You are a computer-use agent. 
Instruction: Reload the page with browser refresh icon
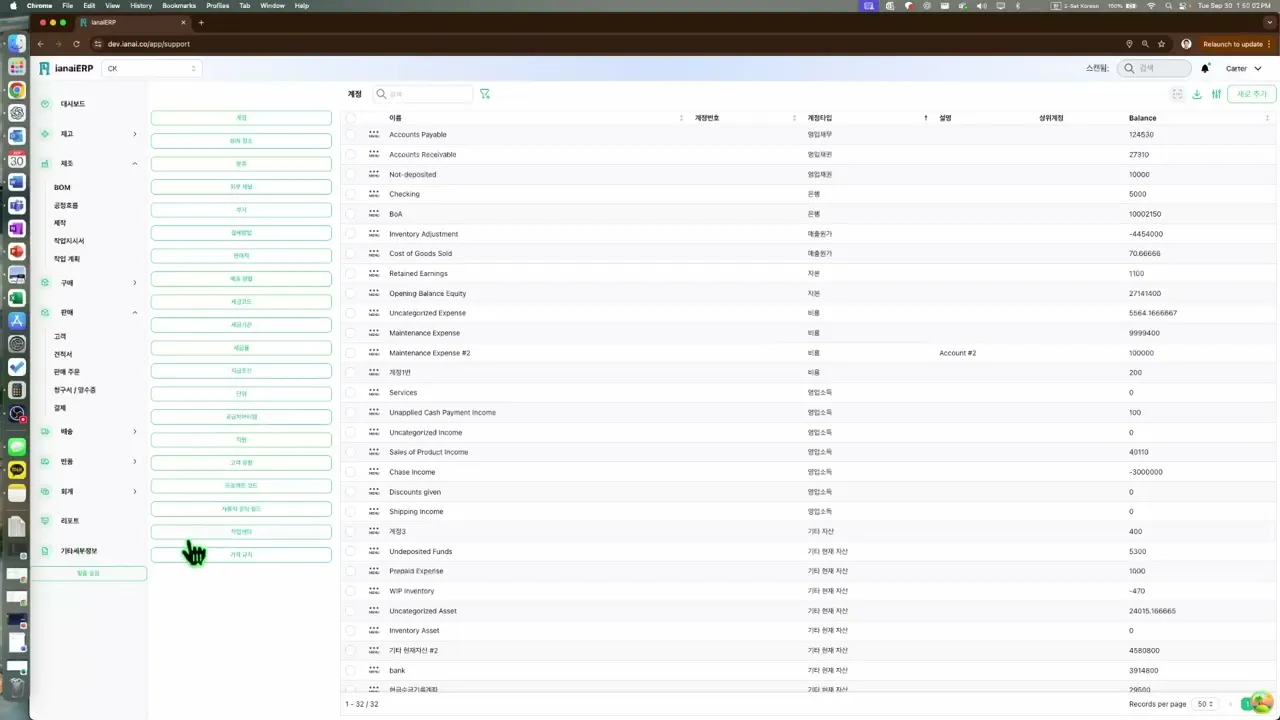(75, 44)
